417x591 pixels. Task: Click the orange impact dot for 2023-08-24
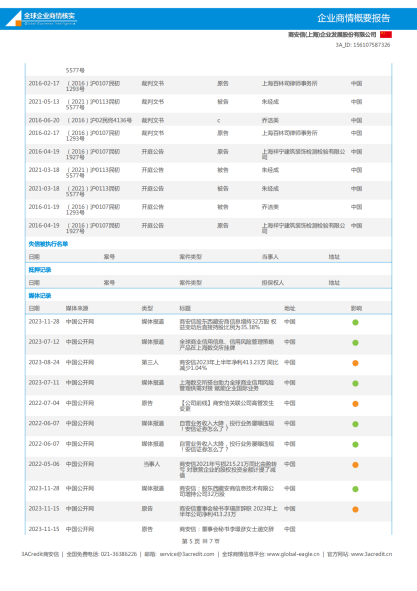(355, 363)
